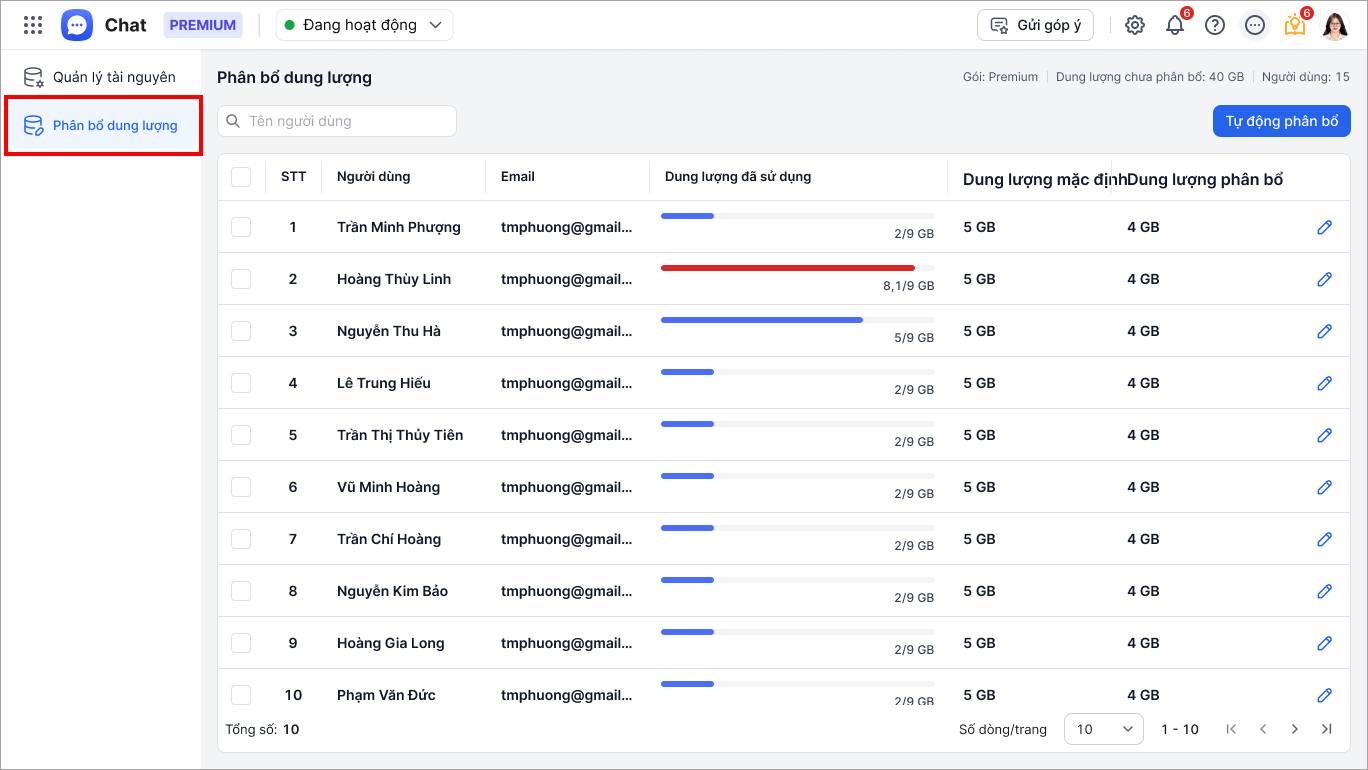This screenshot has width=1368, height=770.
Task: Check the box for Nguyễn Thu Hà
Action: click(x=241, y=331)
